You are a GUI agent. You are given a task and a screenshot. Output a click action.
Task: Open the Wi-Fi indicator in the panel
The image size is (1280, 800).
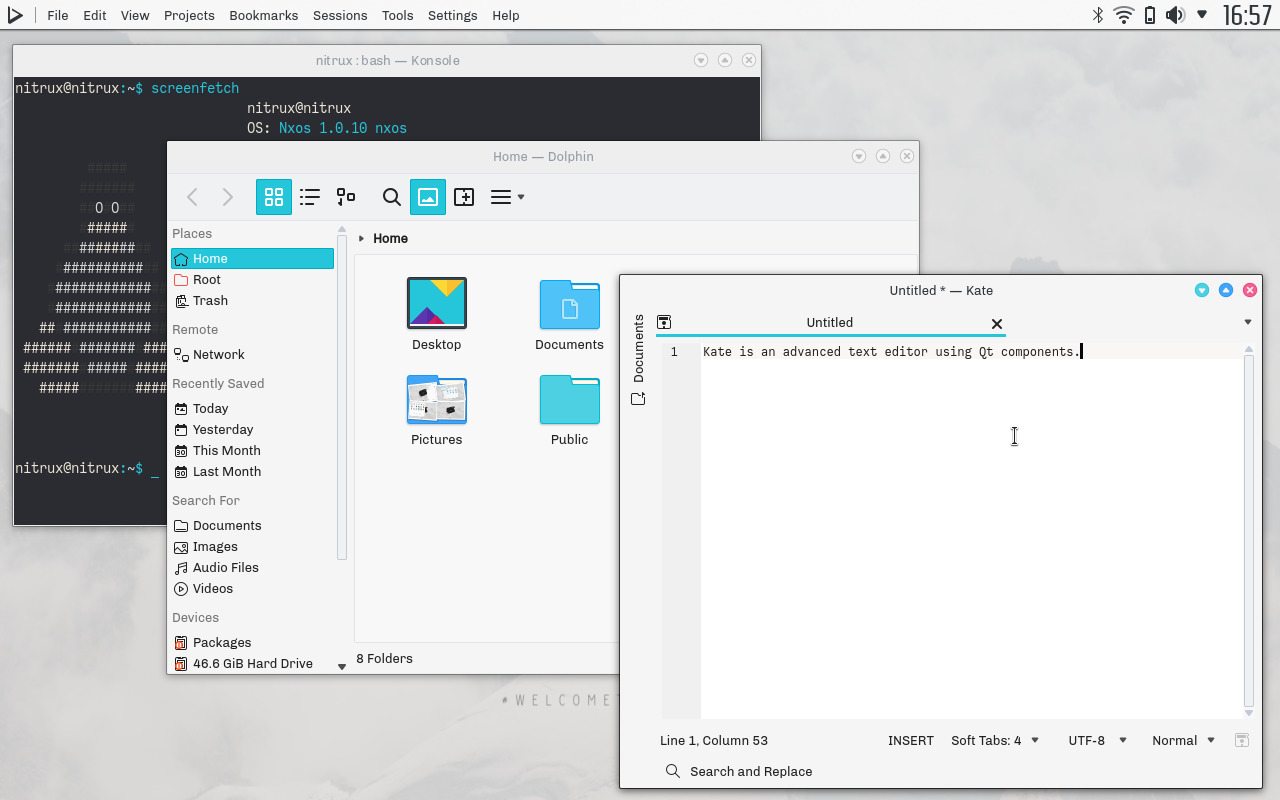1124,15
